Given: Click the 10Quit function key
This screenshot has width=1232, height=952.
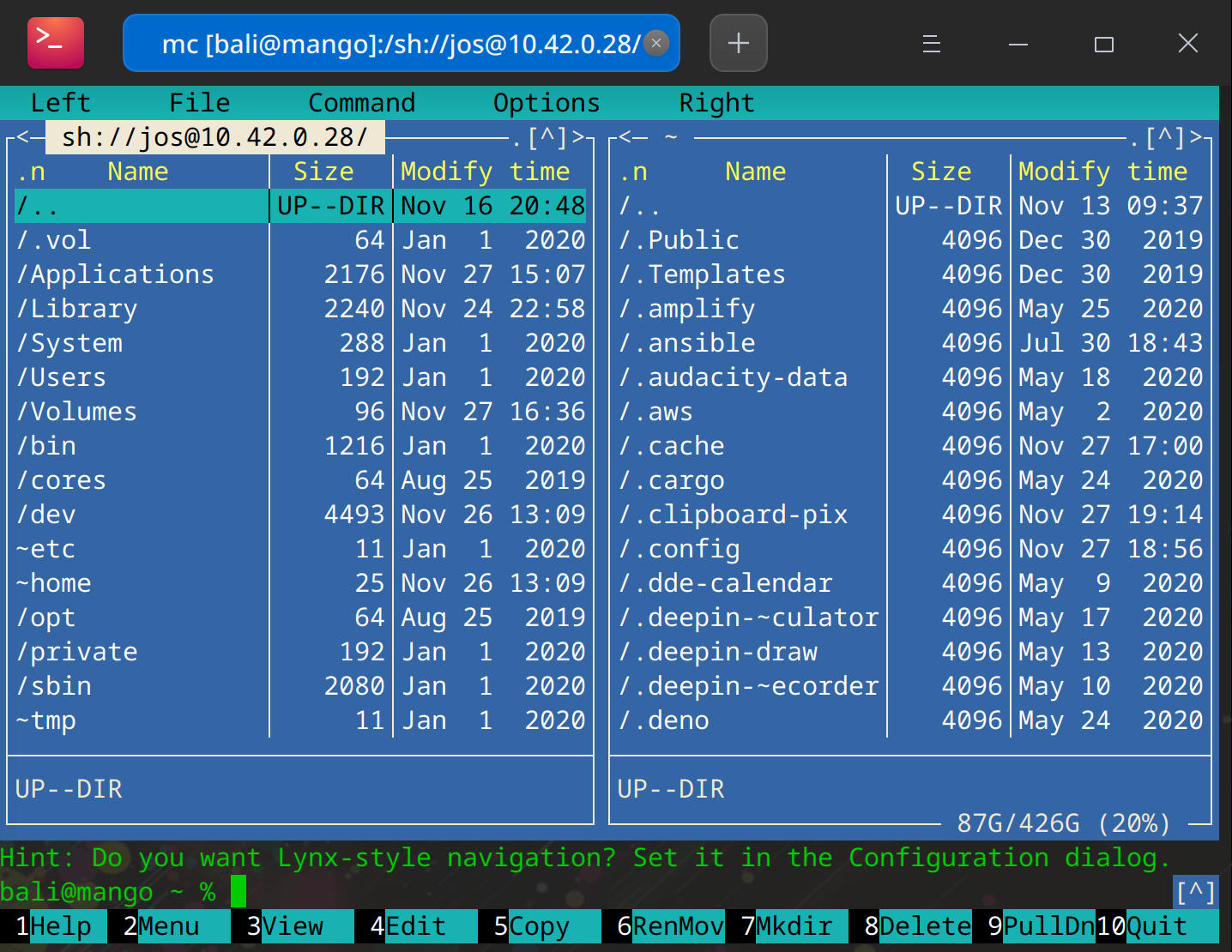Looking at the screenshot, I should tap(1157, 926).
